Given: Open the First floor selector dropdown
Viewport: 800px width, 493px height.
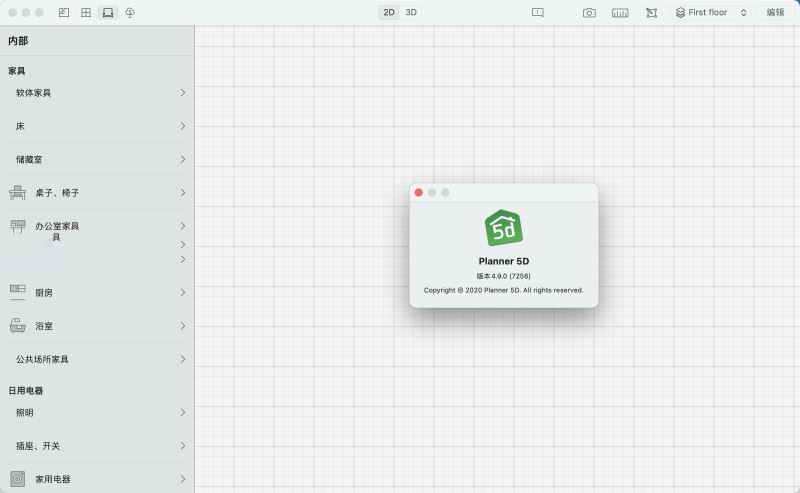Looking at the screenshot, I should coord(711,13).
